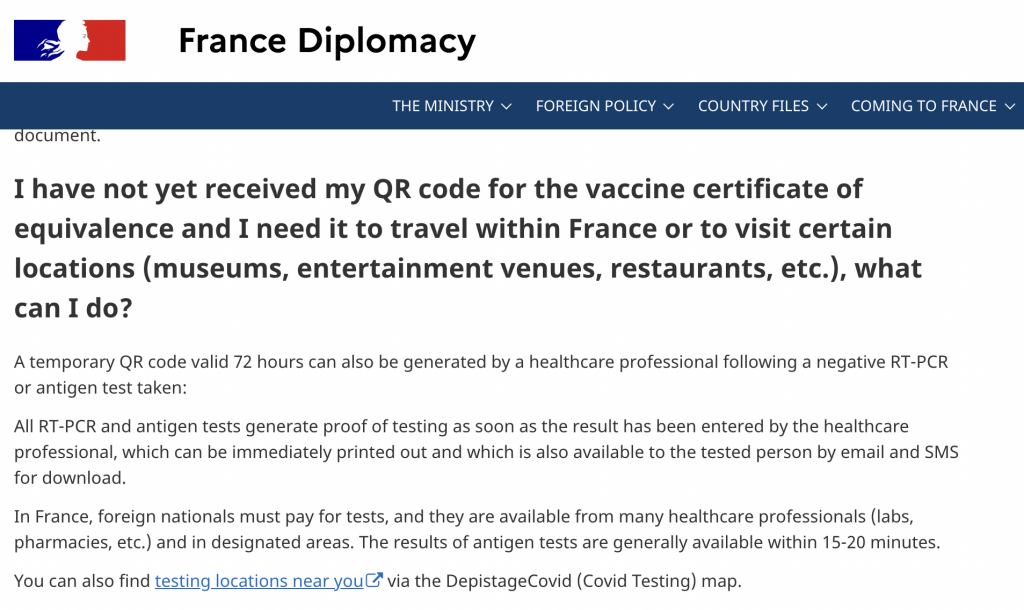Image resolution: width=1024 pixels, height=610 pixels.
Task: Expand the chevron beside THE MINISTRY
Action: pyautogui.click(x=507, y=106)
